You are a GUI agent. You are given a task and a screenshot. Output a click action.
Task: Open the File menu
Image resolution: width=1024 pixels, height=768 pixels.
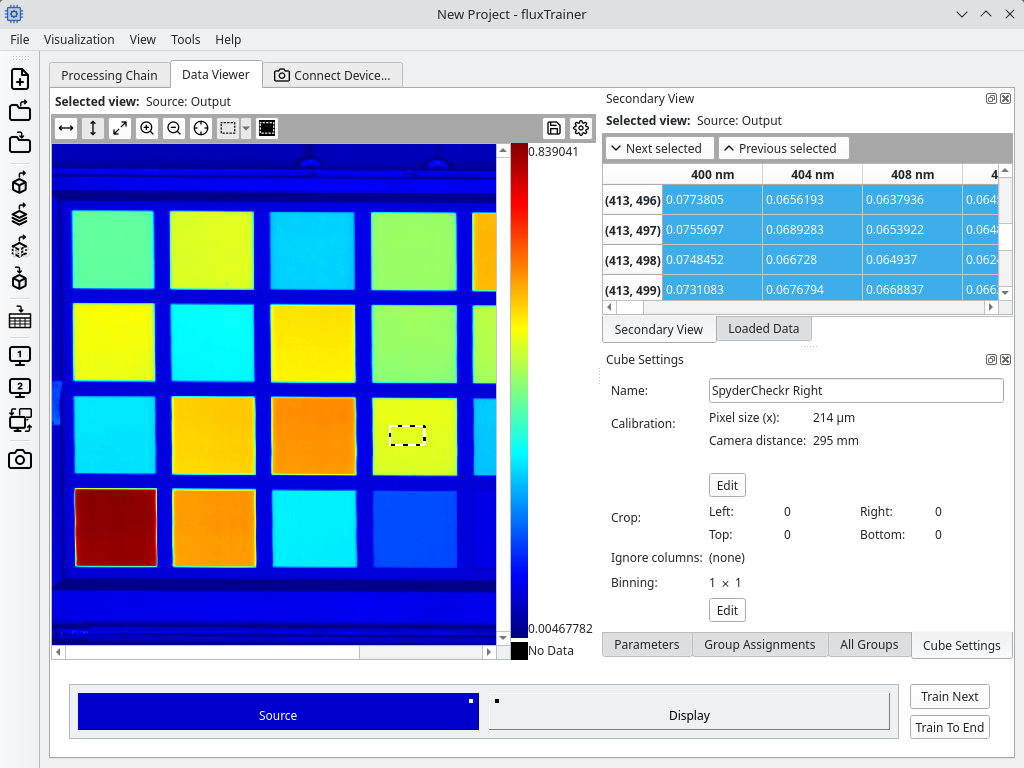(20, 39)
